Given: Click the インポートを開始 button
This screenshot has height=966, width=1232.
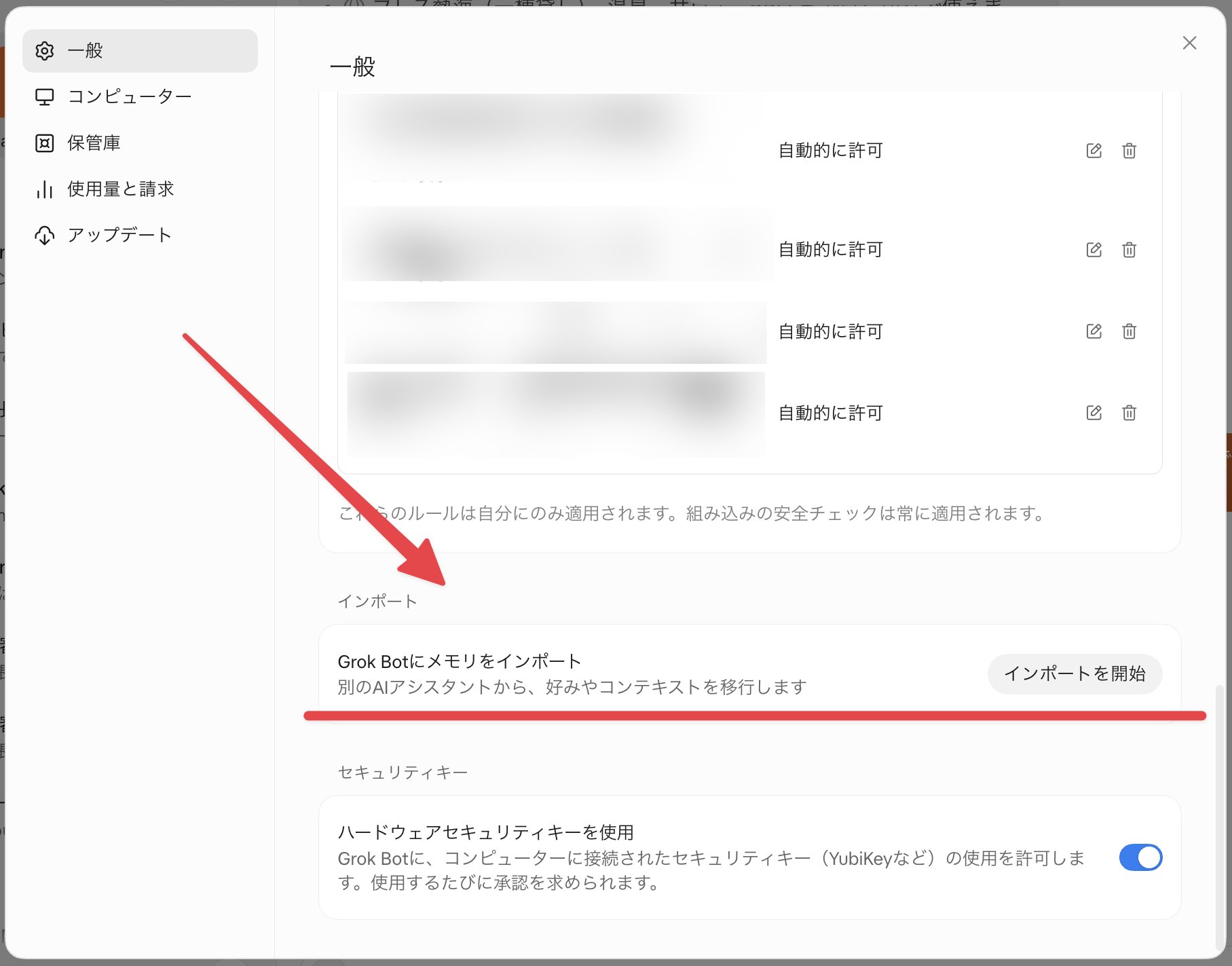Looking at the screenshot, I should pos(1075,673).
